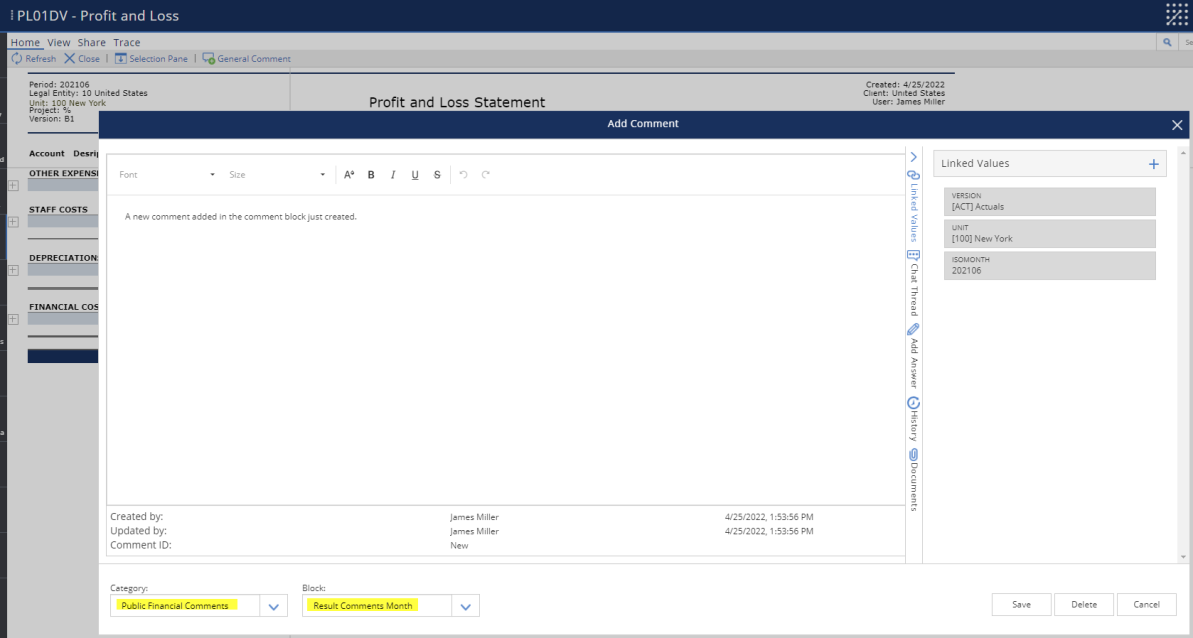Expand the Block dropdown for Result Comments Month

465,605
